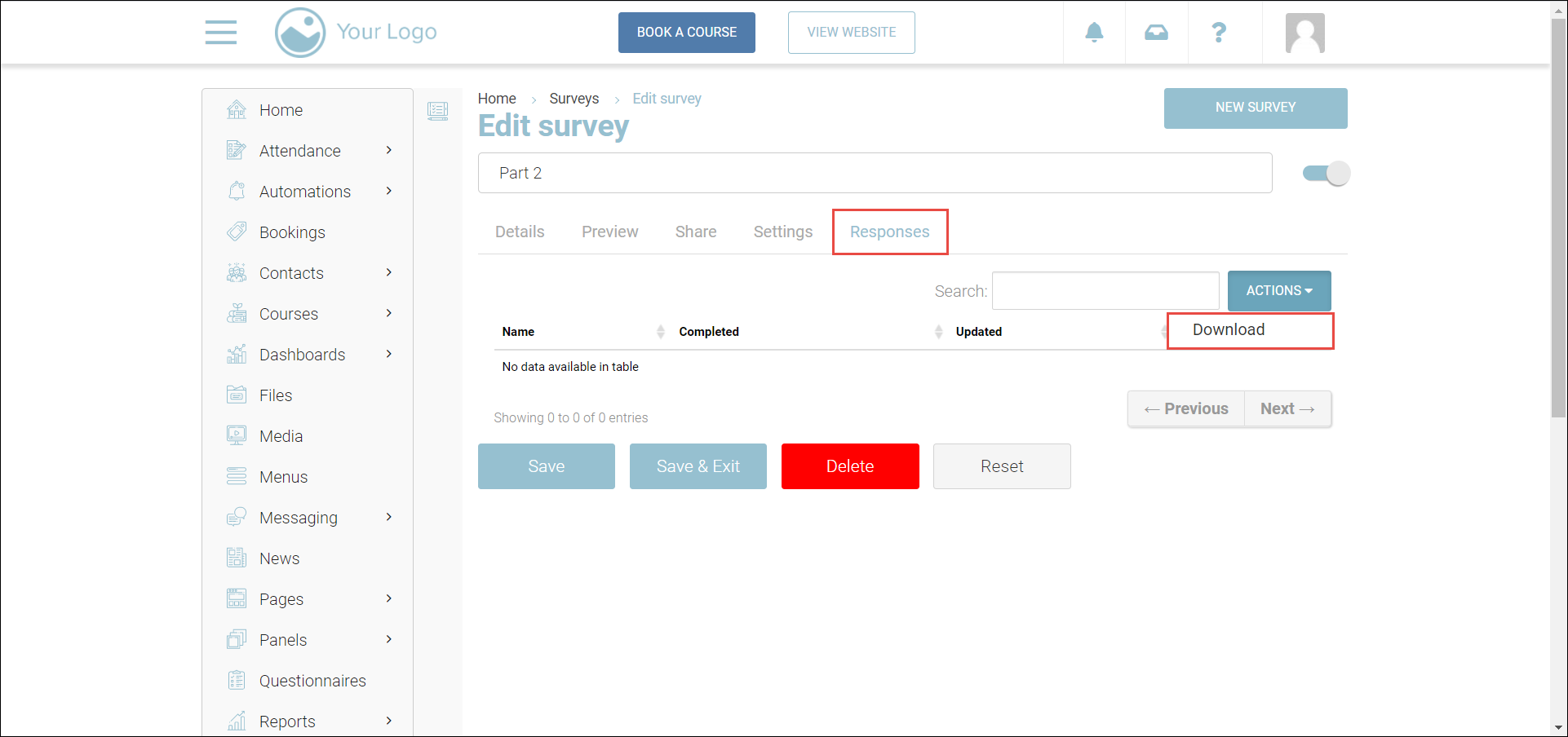Viewport: 1568px width, 737px height.
Task: Switch to the Settings tab
Action: pyautogui.click(x=782, y=232)
